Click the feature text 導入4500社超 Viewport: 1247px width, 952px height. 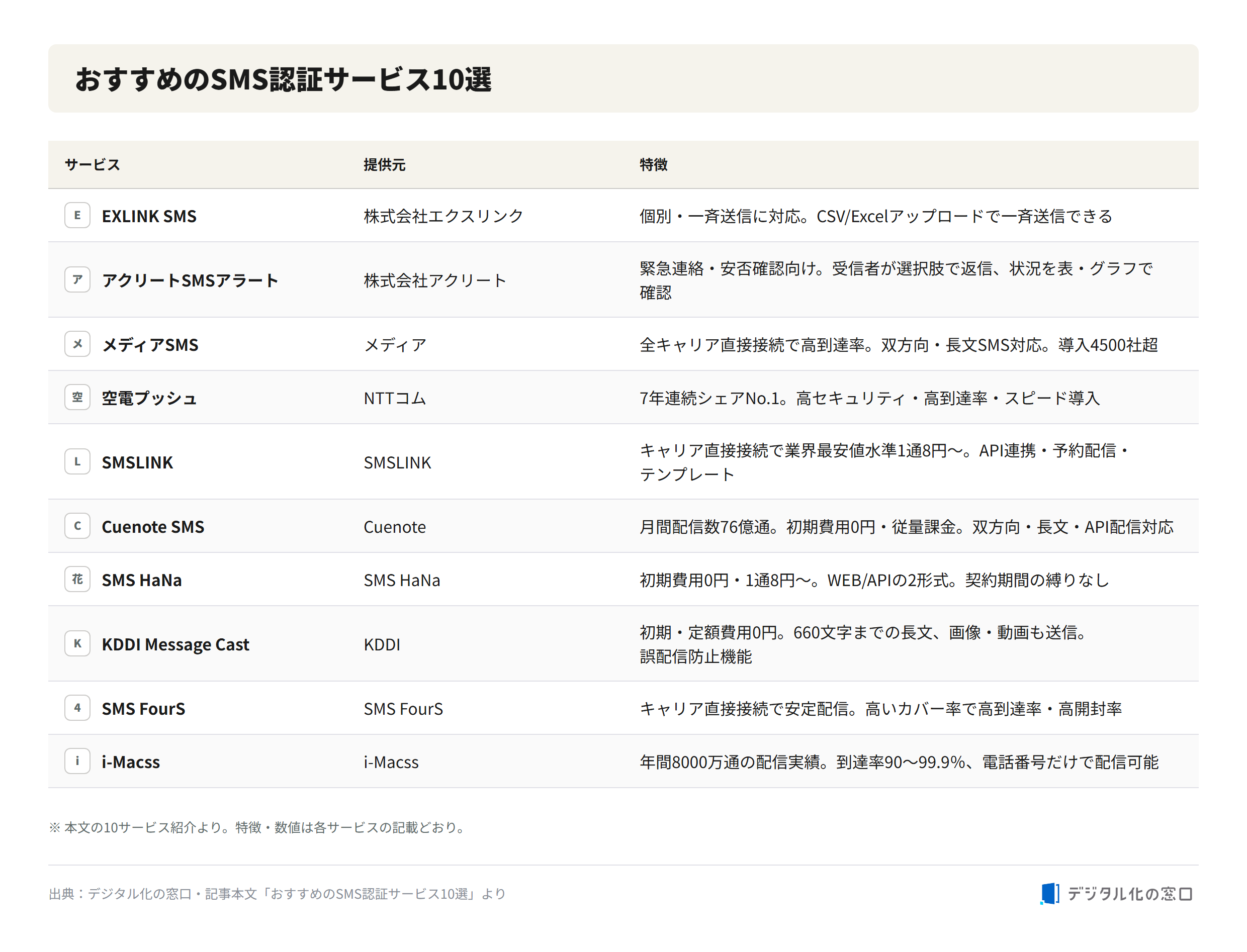[x=1108, y=344]
